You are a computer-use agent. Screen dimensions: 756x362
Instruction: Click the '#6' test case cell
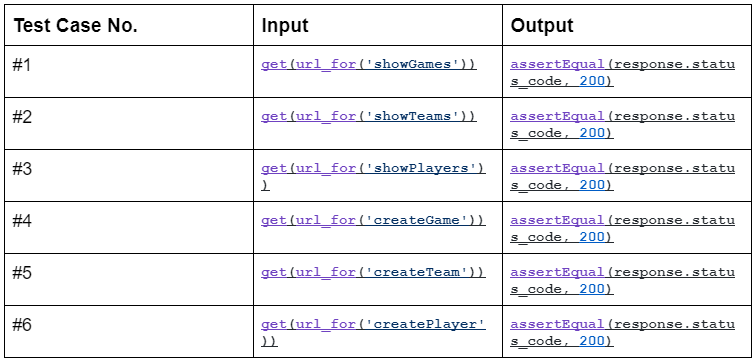(129, 332)
